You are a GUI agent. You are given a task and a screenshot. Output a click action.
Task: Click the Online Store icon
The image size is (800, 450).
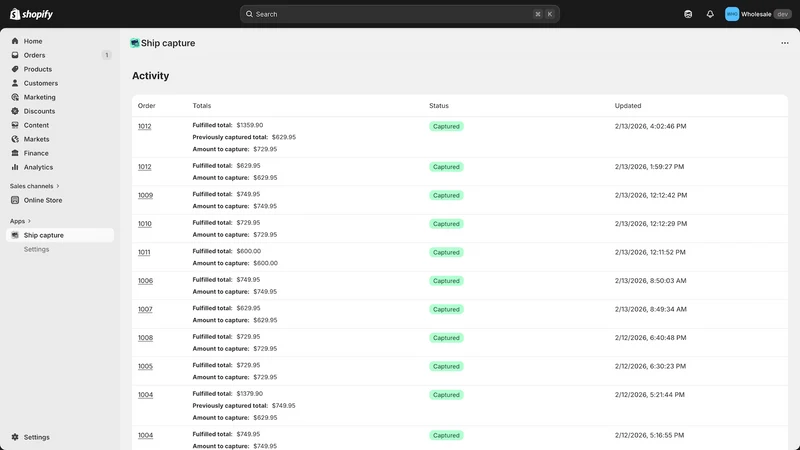coord(15,201)
